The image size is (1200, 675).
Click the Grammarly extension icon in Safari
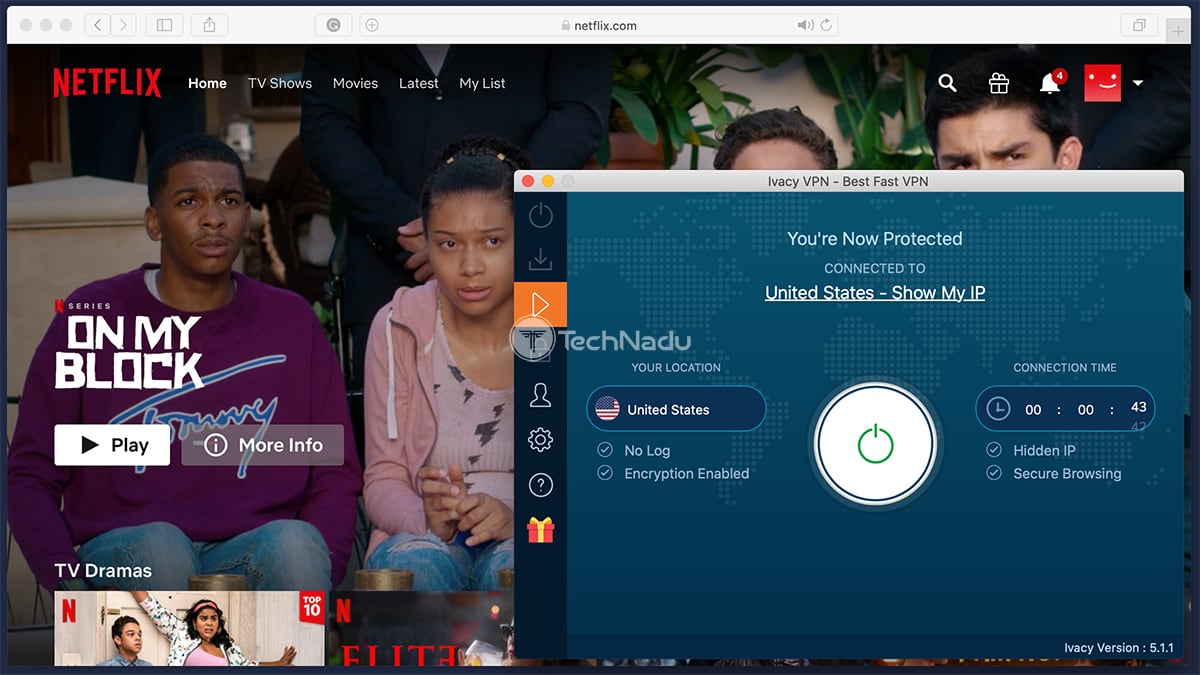[333, 25]
